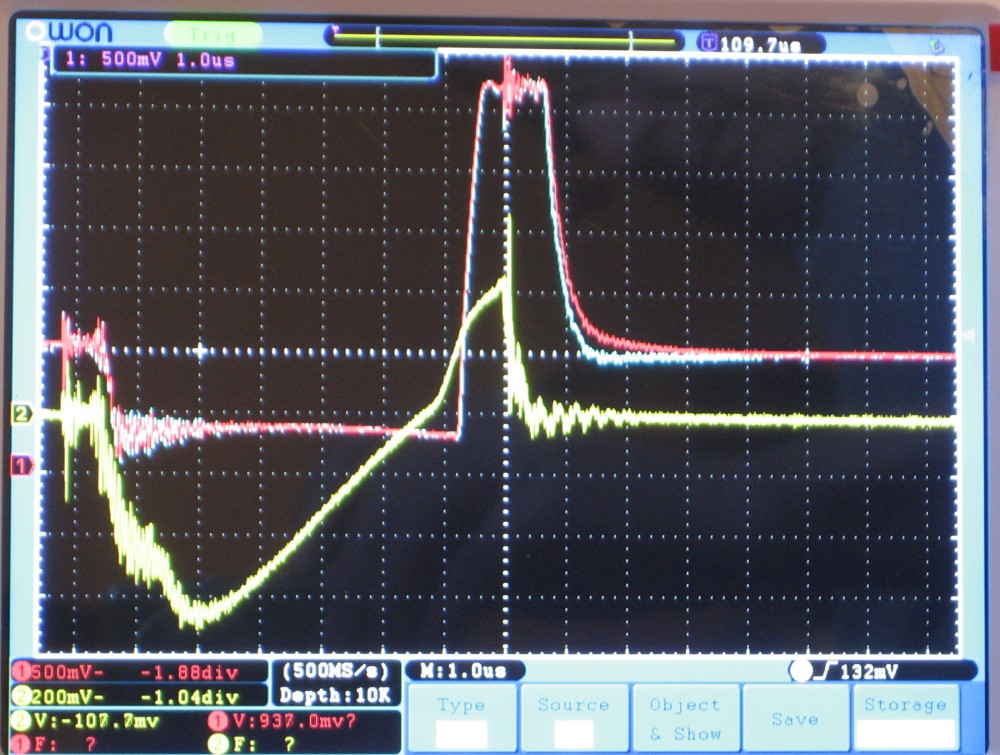
Task: Click the 'M:1.0us' timebase readout
Action: click(x=463, y=671)
